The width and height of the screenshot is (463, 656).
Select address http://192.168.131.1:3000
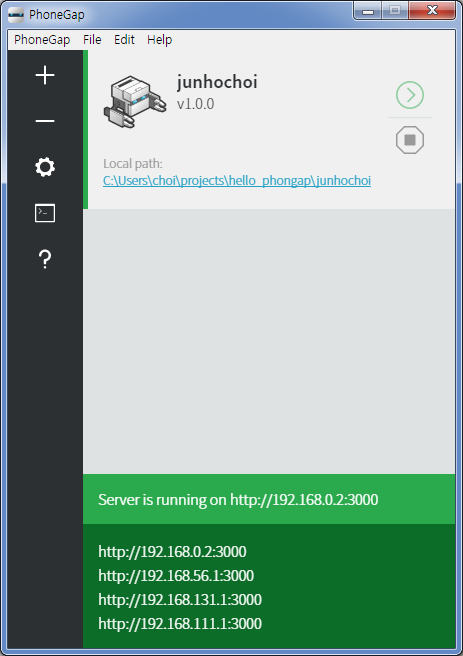(180, 600)
